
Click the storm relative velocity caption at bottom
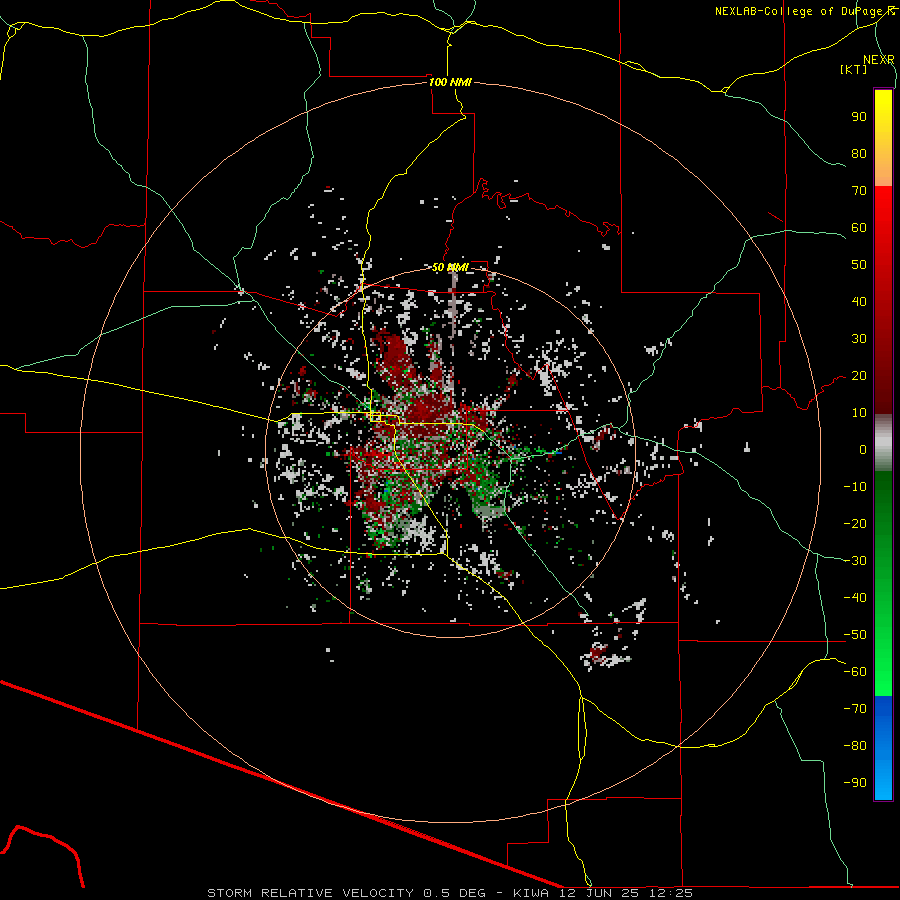tap(450, 893)
